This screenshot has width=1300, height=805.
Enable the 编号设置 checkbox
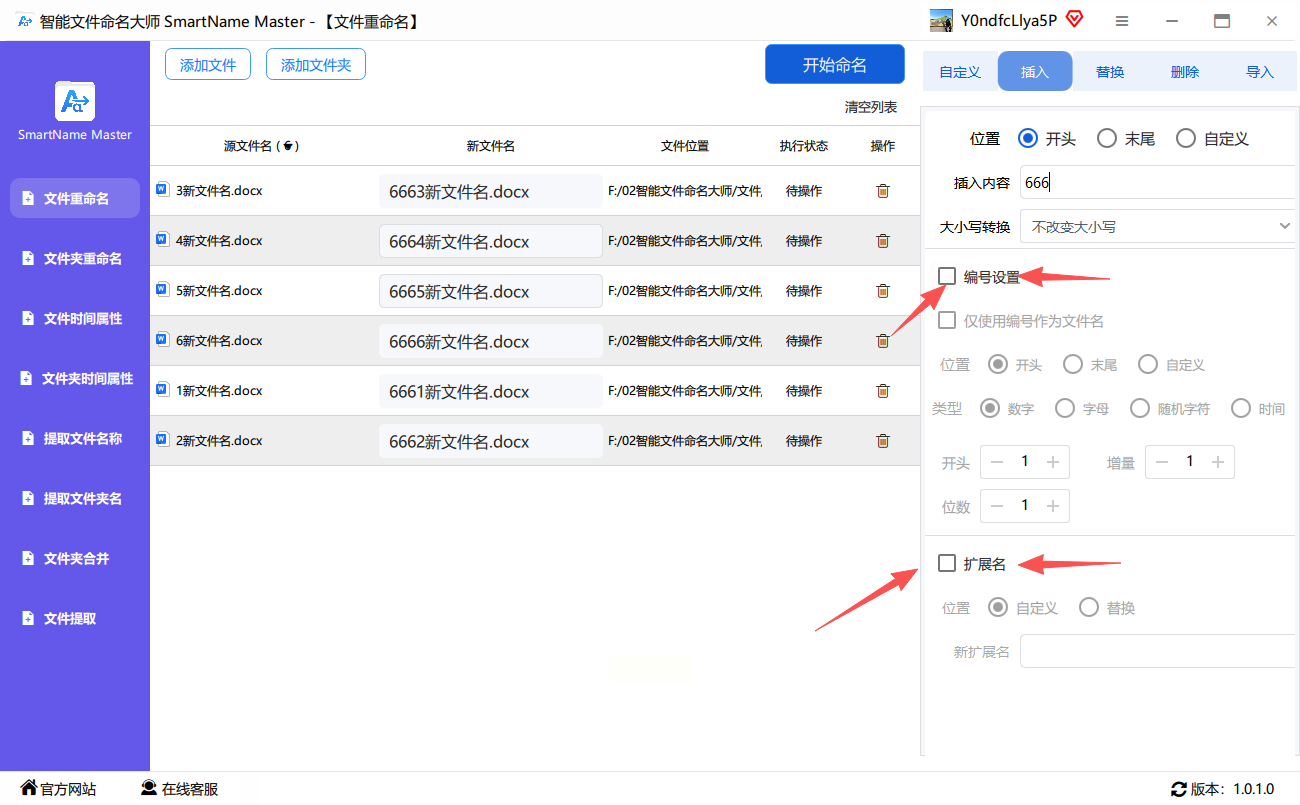(947, 276)
